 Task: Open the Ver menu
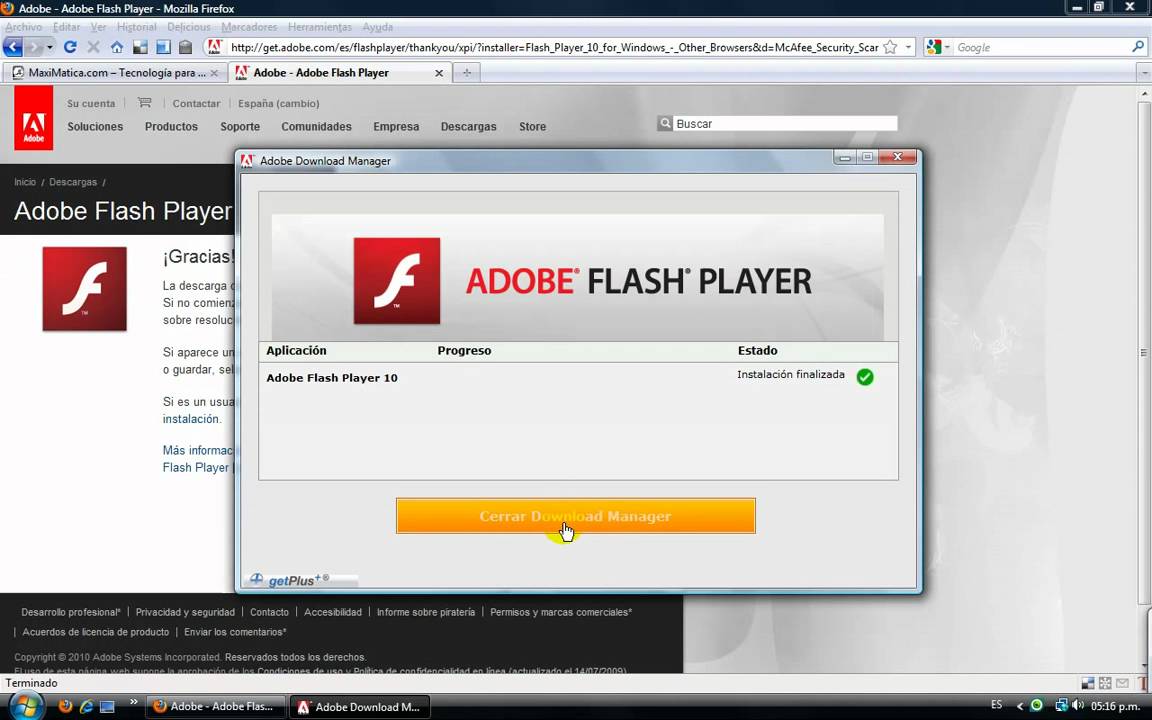click(98, 26)
